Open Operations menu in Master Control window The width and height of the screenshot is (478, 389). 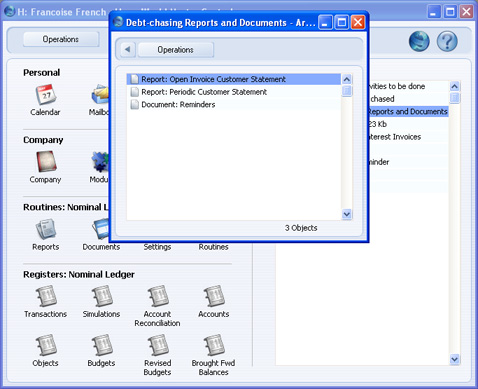(x=61, y=39)
